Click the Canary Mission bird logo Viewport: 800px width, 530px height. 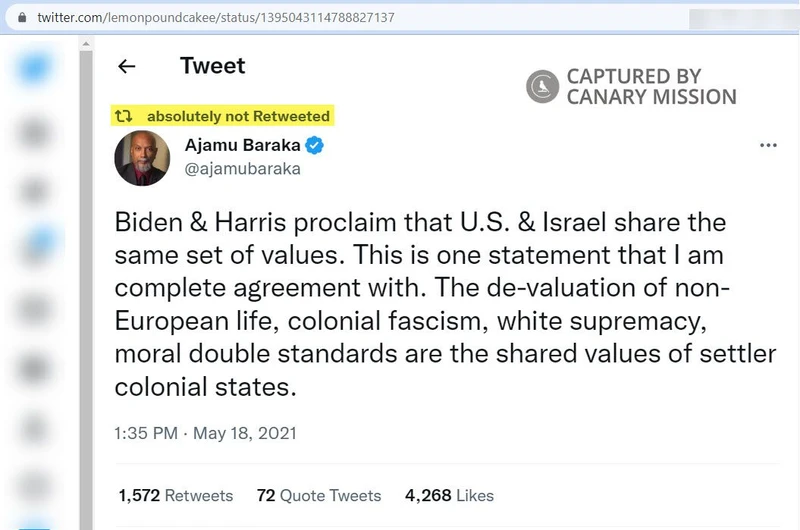pos(543,87)
